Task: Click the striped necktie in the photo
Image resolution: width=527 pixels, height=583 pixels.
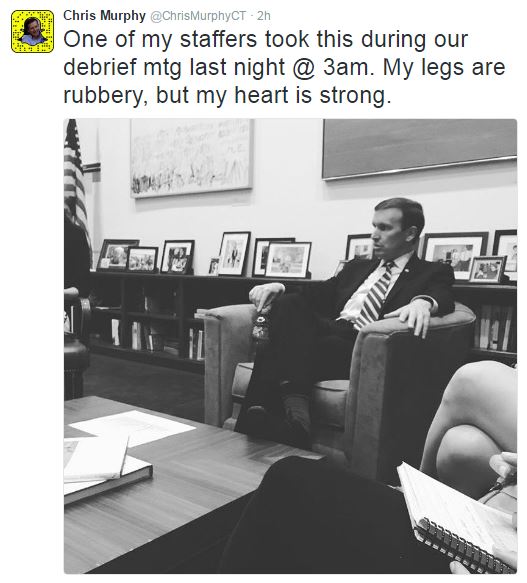Action: click(x=374, y=296)
